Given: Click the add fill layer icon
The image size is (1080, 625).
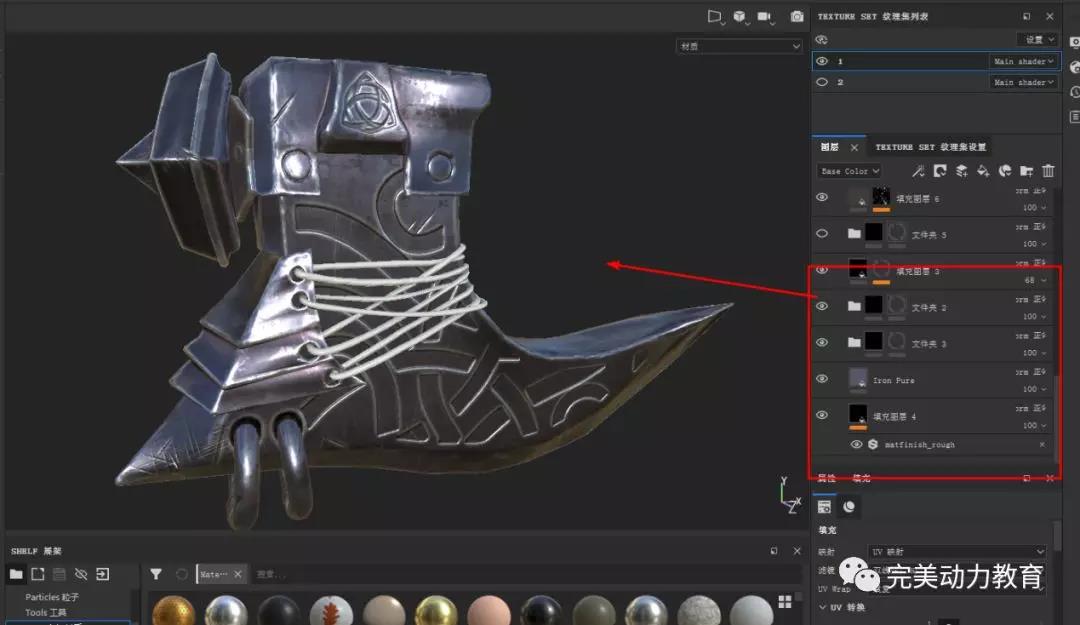Looking at the screenshot, I should [x=983, y=172].
